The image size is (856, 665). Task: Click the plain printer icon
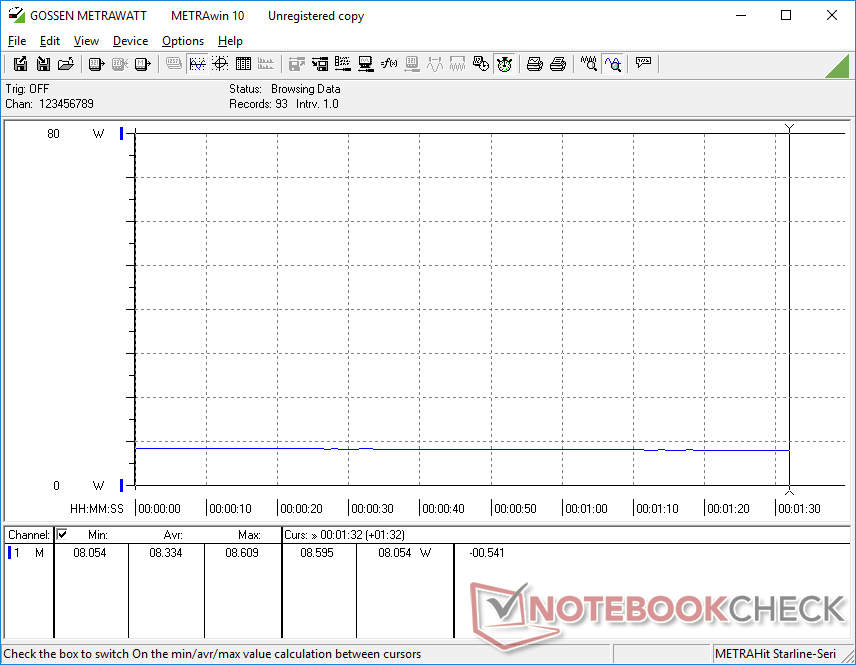click(x=557, y=64)
